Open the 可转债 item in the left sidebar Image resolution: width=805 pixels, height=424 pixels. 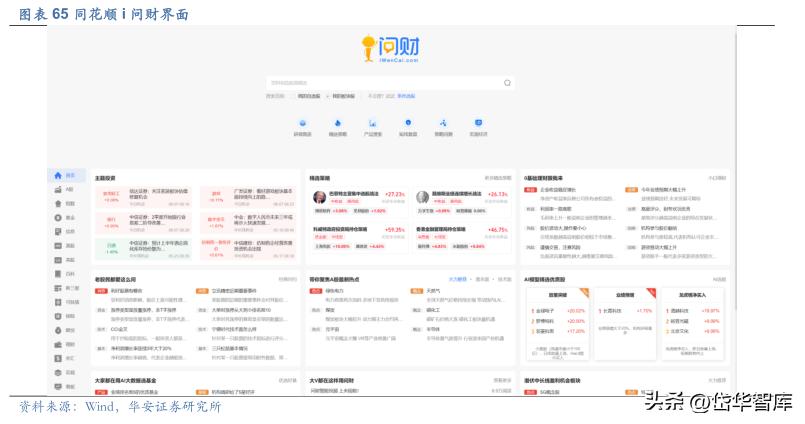tap(66, 302)
